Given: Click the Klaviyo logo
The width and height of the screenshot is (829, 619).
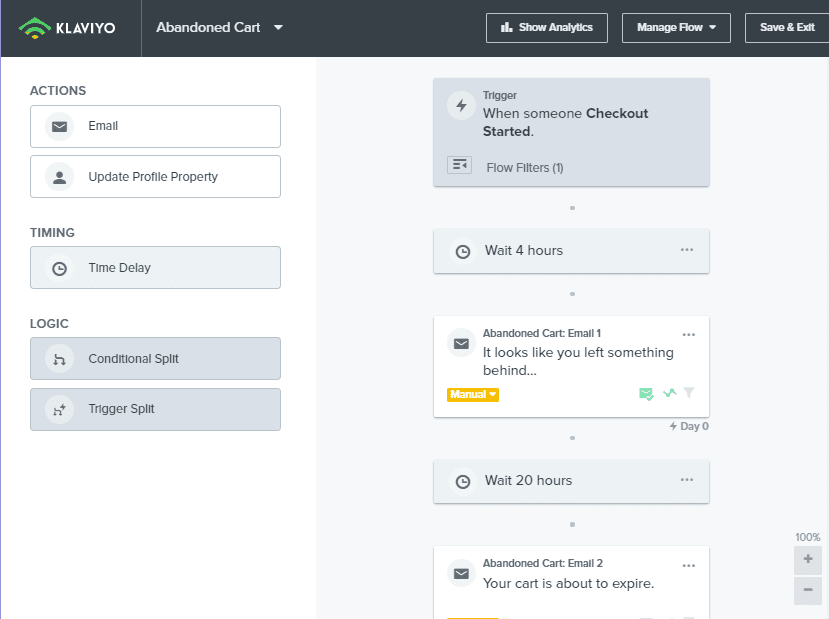Looking at the screenshot, I should 67,28.
